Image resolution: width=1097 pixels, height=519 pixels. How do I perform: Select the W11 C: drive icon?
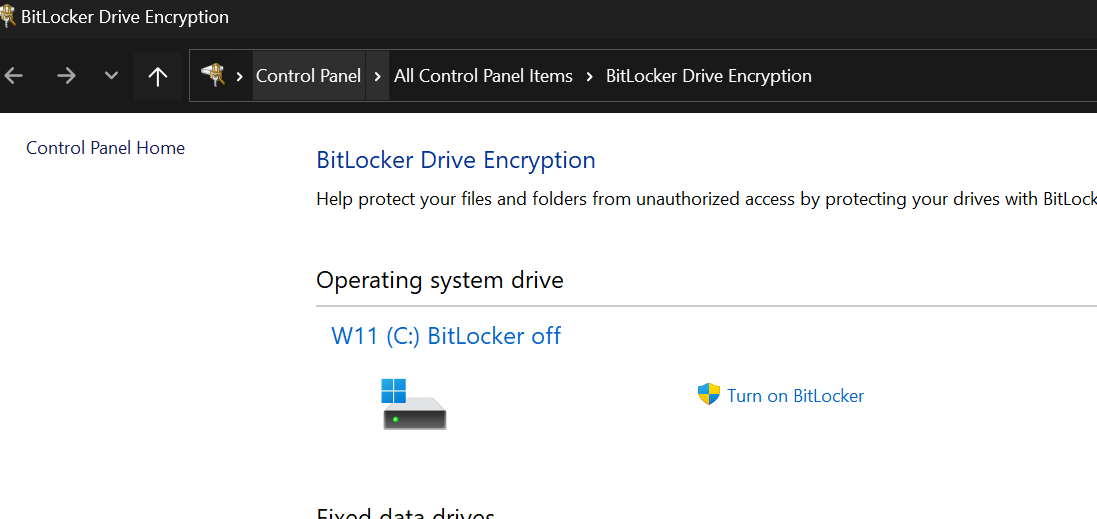[x=414, y=404]
